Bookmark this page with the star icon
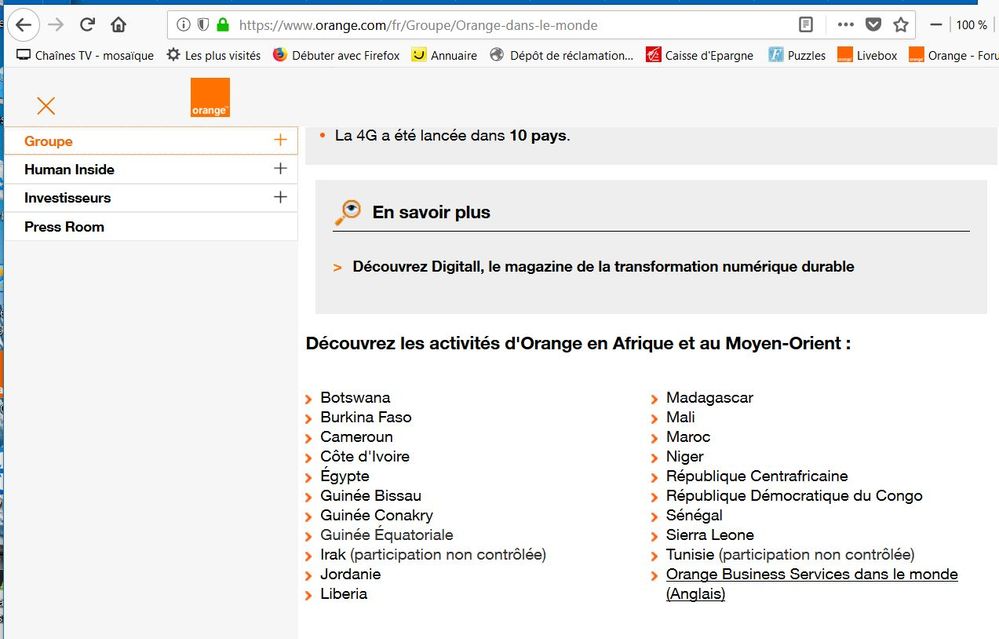The height and width of the screenshot is (639, 999). coord(900,25)
